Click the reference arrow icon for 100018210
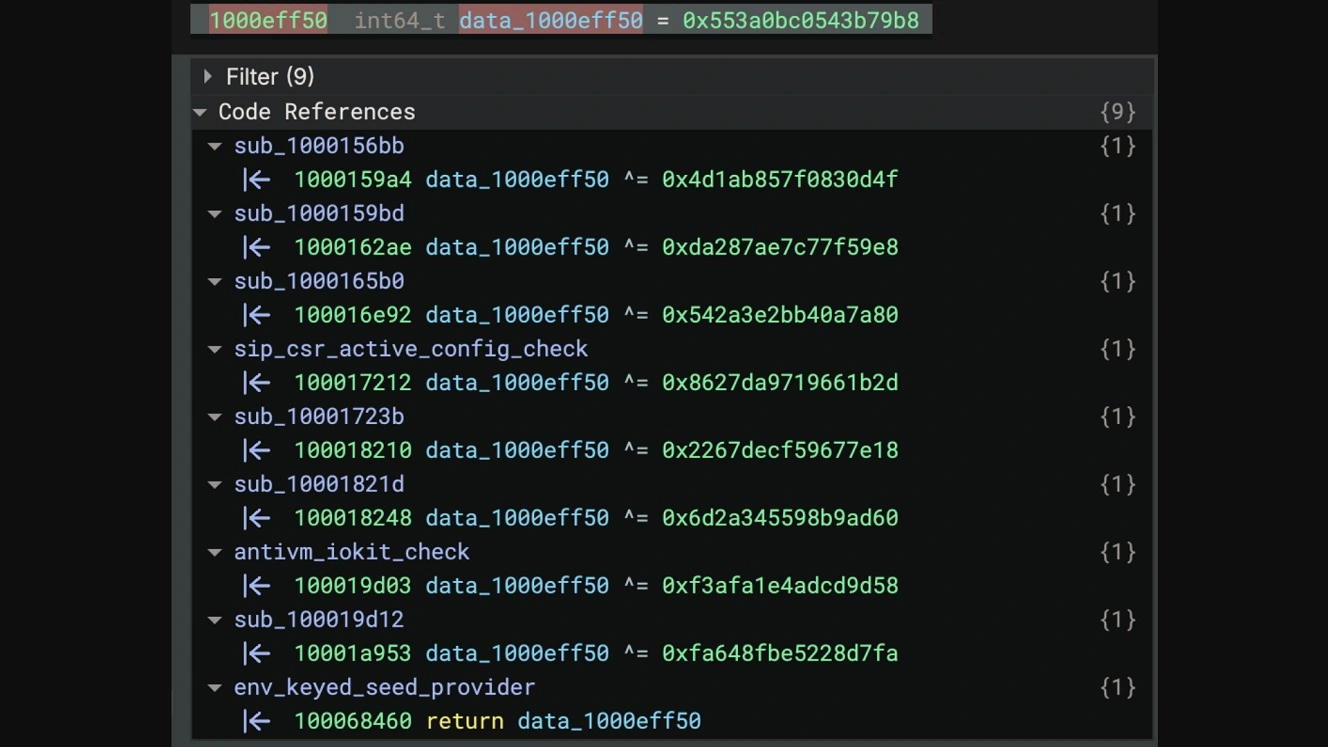1328x747 pixels. [x=257, y=450]
